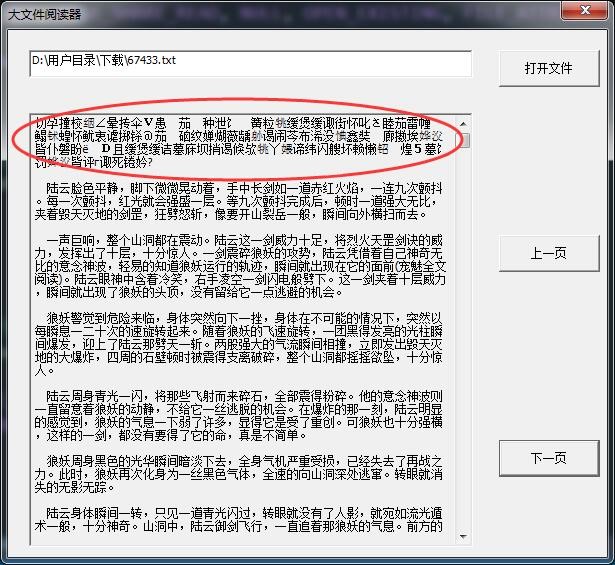Click the paragraph starting 陆云身体瞬间一转
This screenshot has height=565, width=615.
(238, 520)
